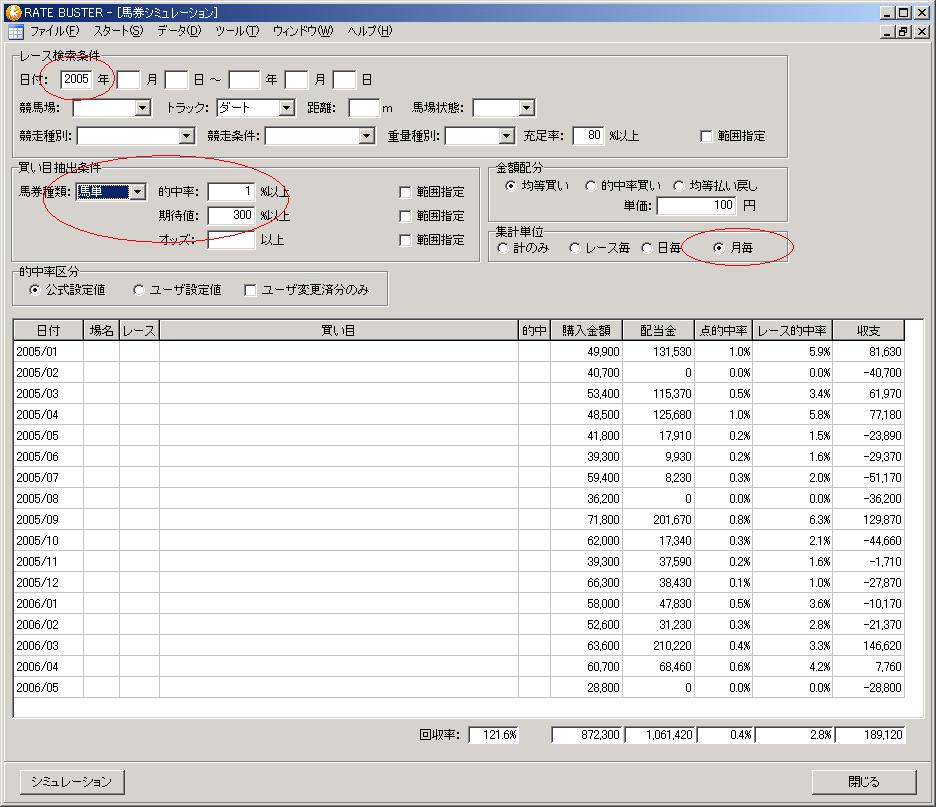
Task: Click the 2005/04 配当金 value 125,680
Action: 658,414
